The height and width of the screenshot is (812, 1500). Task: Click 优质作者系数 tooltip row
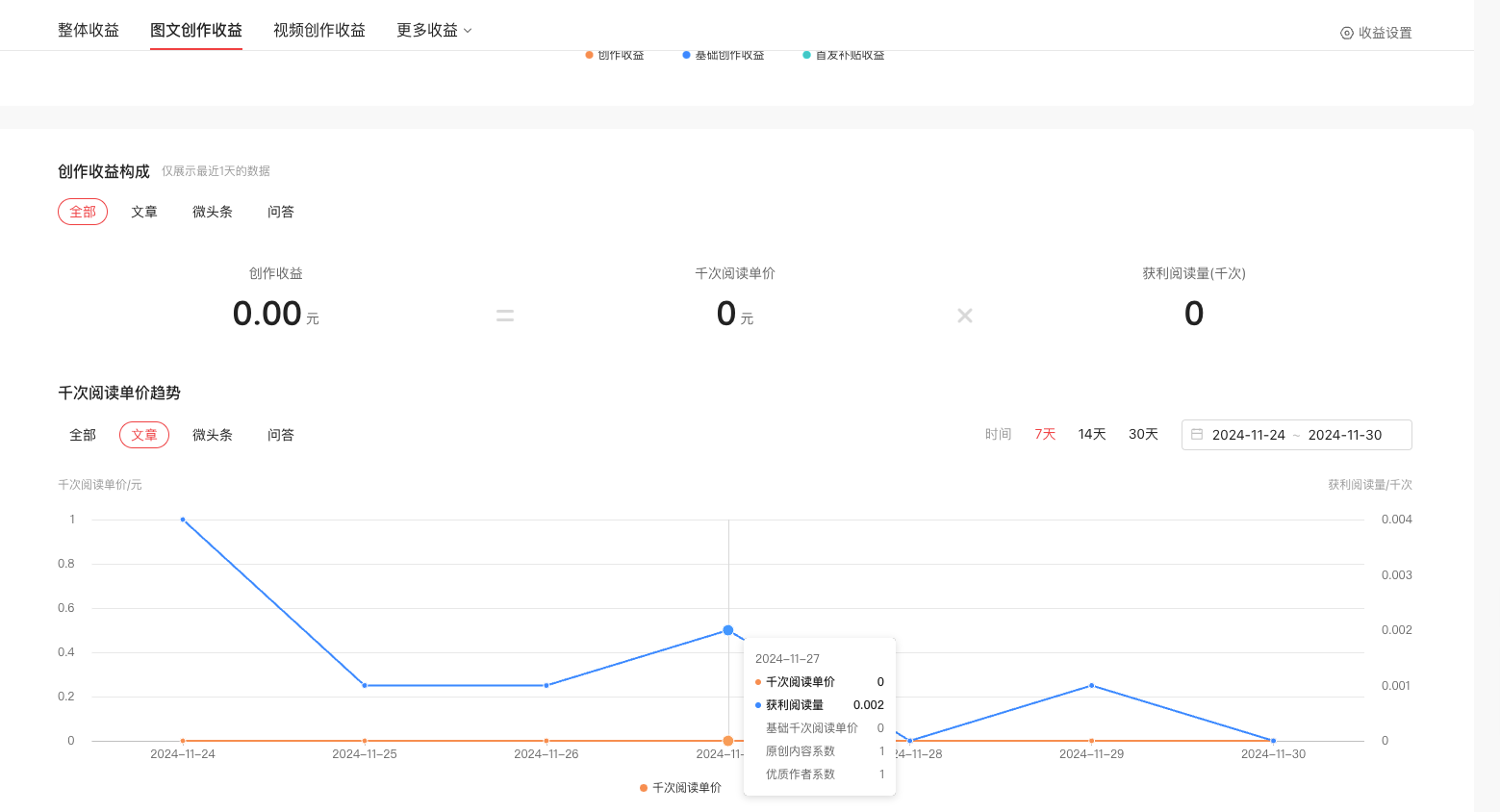(820, 774)
